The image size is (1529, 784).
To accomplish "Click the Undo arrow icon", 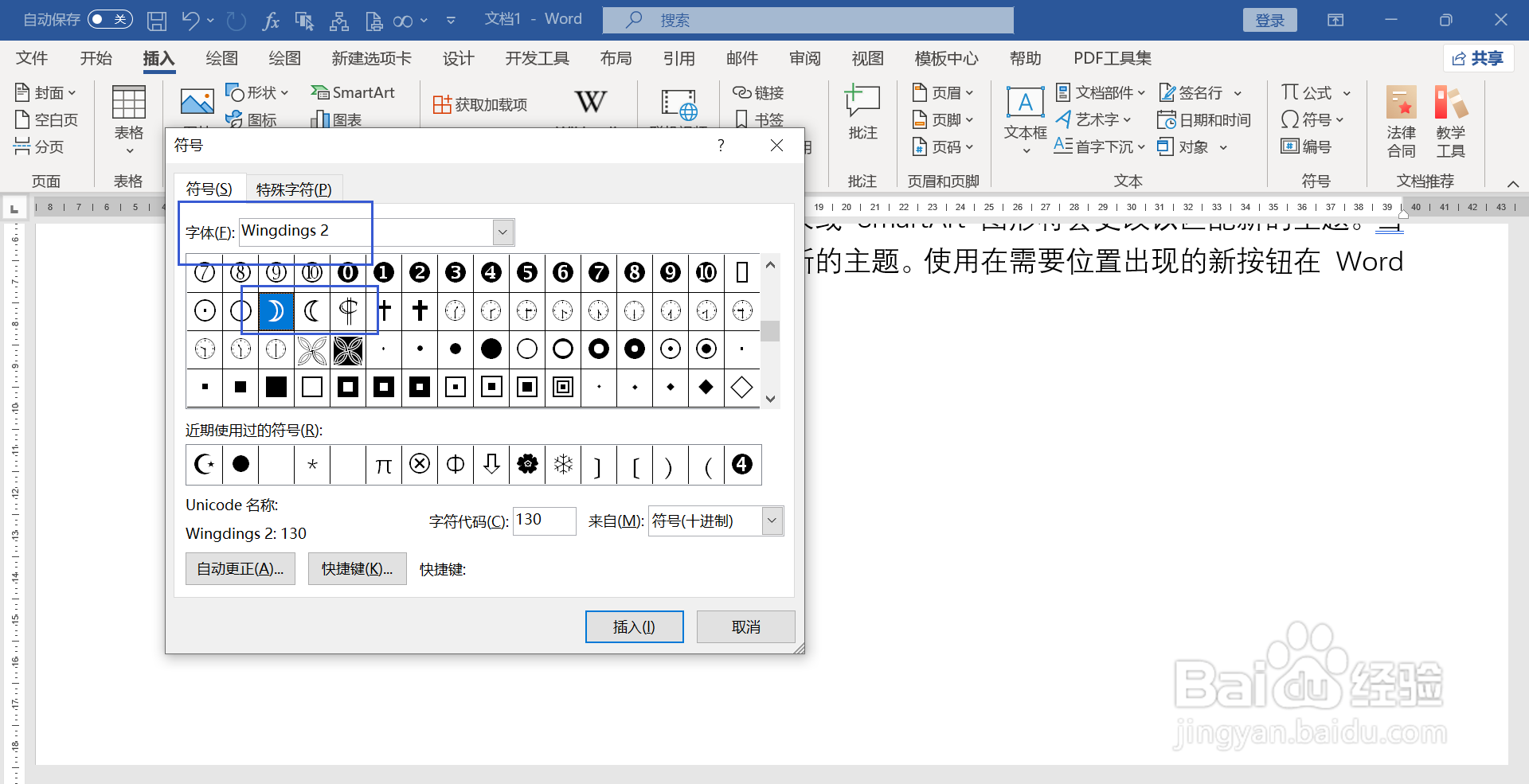I will click(190, 20).
